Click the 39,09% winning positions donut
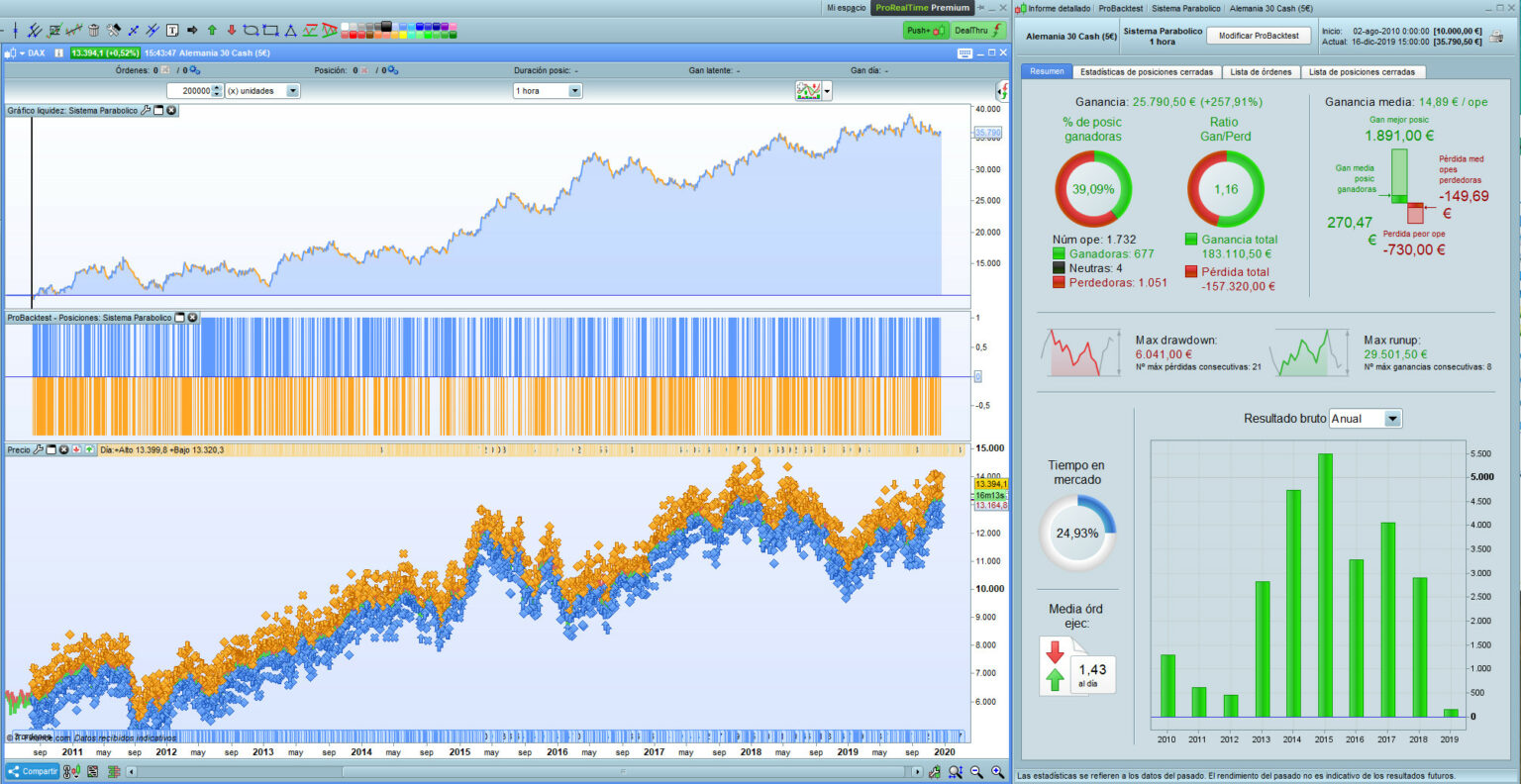 coord(1093,189)
